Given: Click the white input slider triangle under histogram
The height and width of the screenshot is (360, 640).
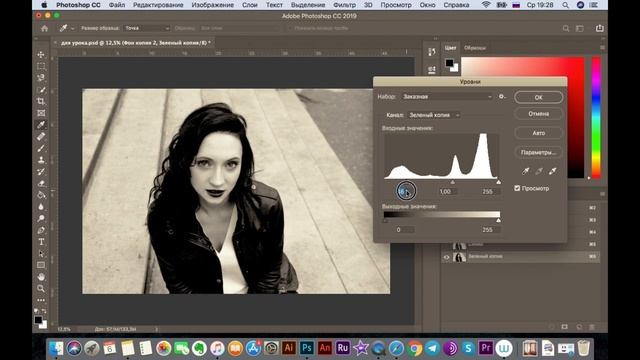Looking at the screenshot, I should [498, 182].
